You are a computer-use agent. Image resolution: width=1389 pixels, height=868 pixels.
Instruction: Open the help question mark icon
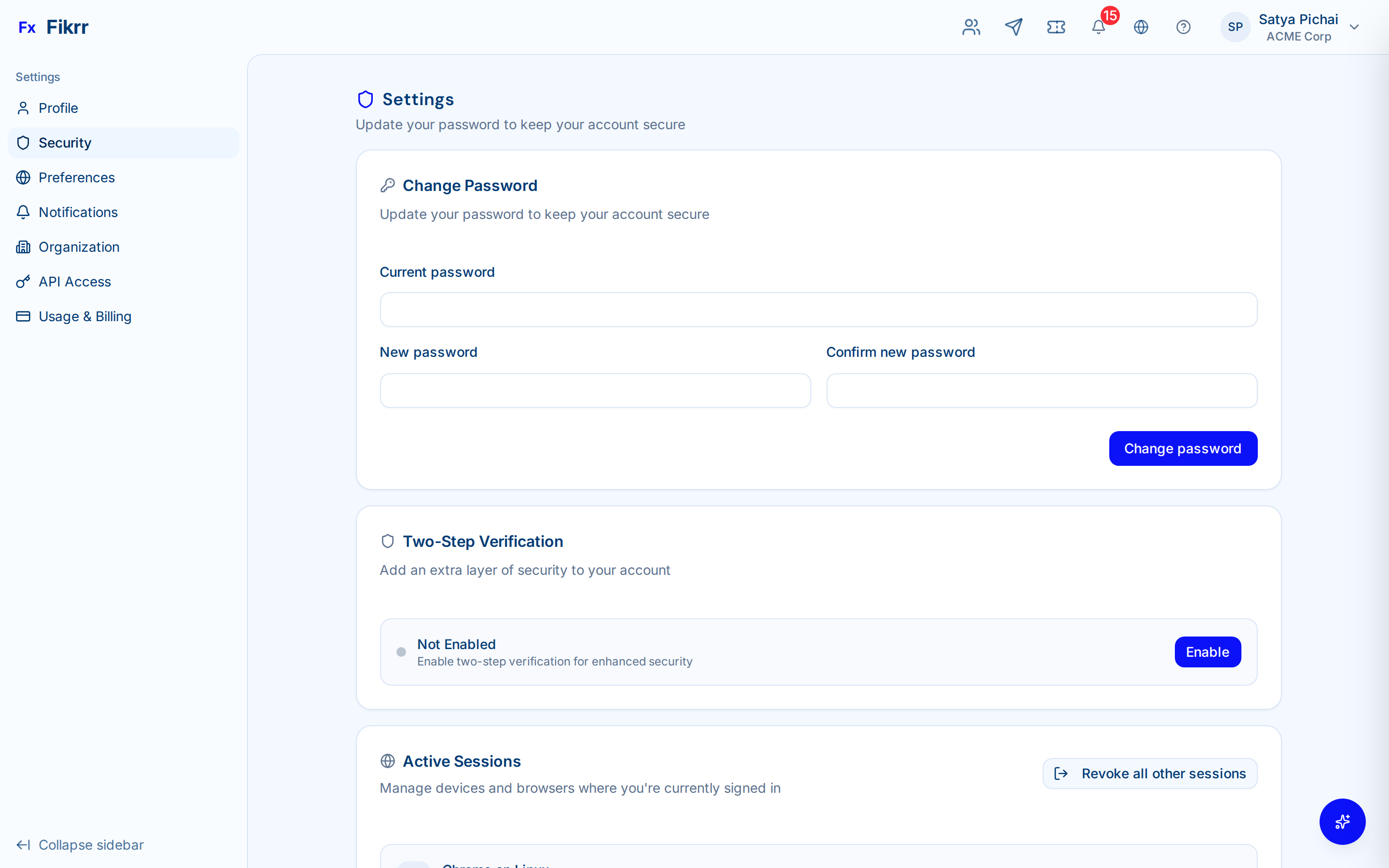(1184, 27)
